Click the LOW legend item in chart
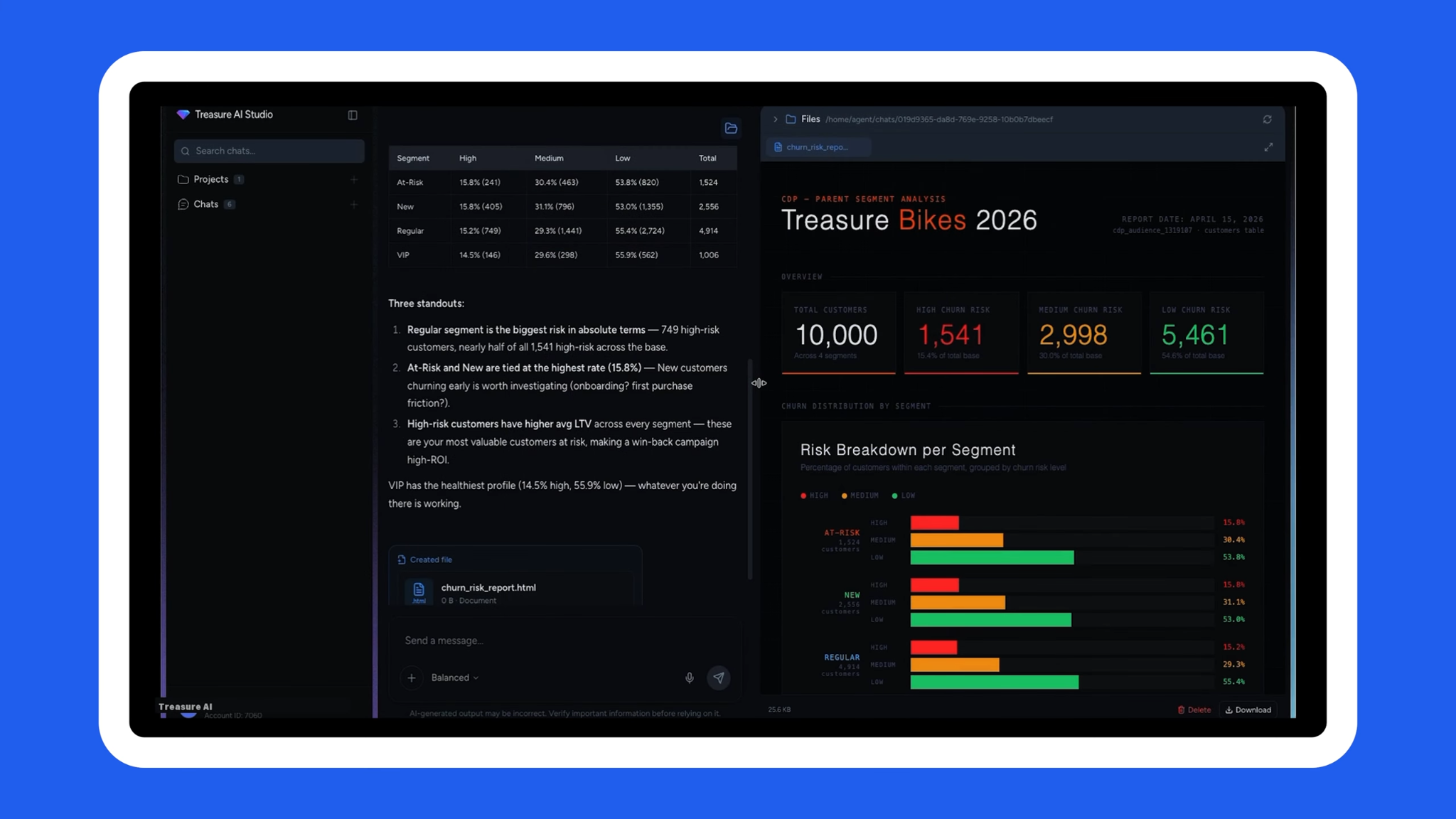This screenshot has height=819, width=1456. pos(904,496)
